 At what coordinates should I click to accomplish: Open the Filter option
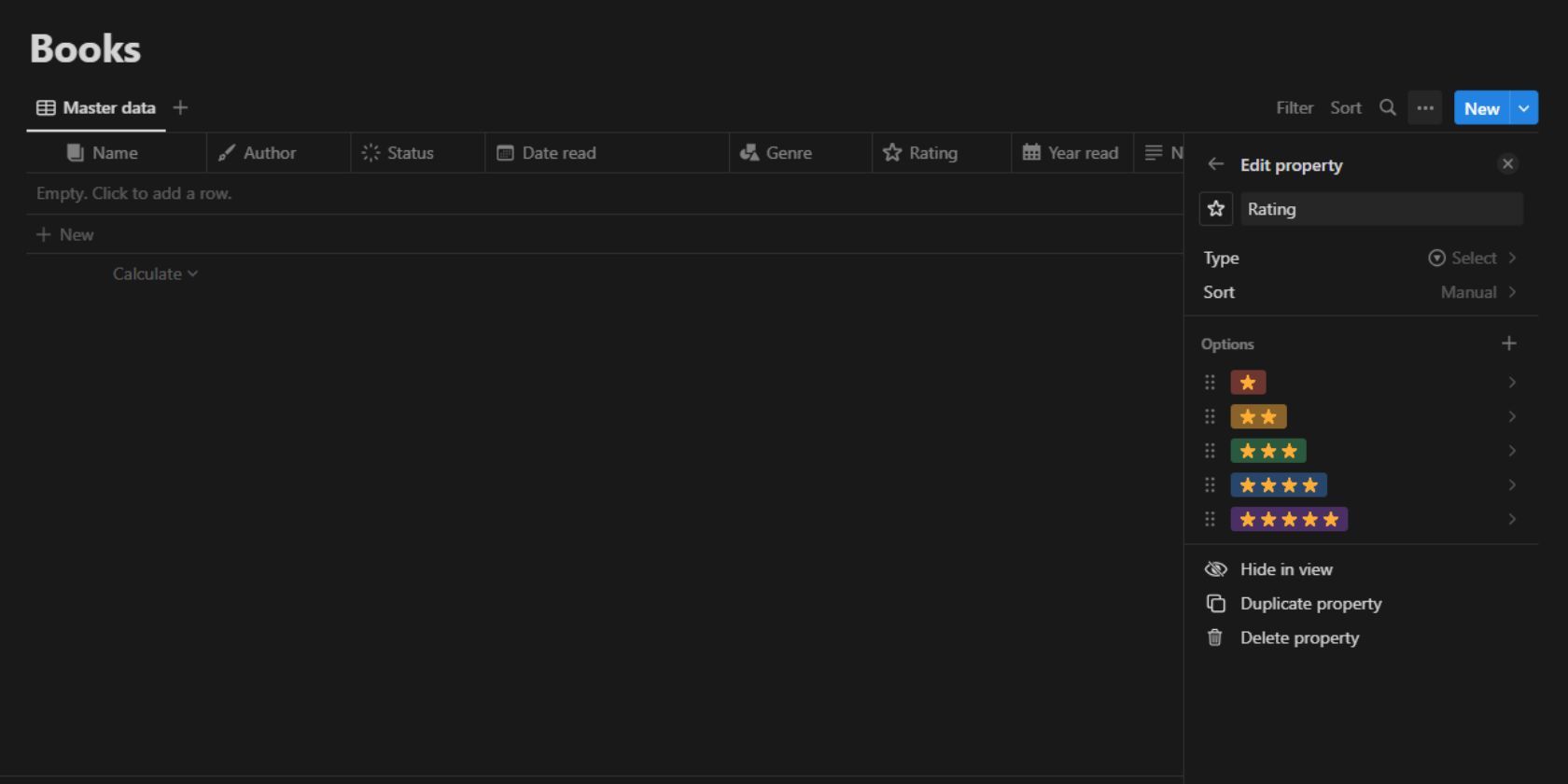[1295, 107]
